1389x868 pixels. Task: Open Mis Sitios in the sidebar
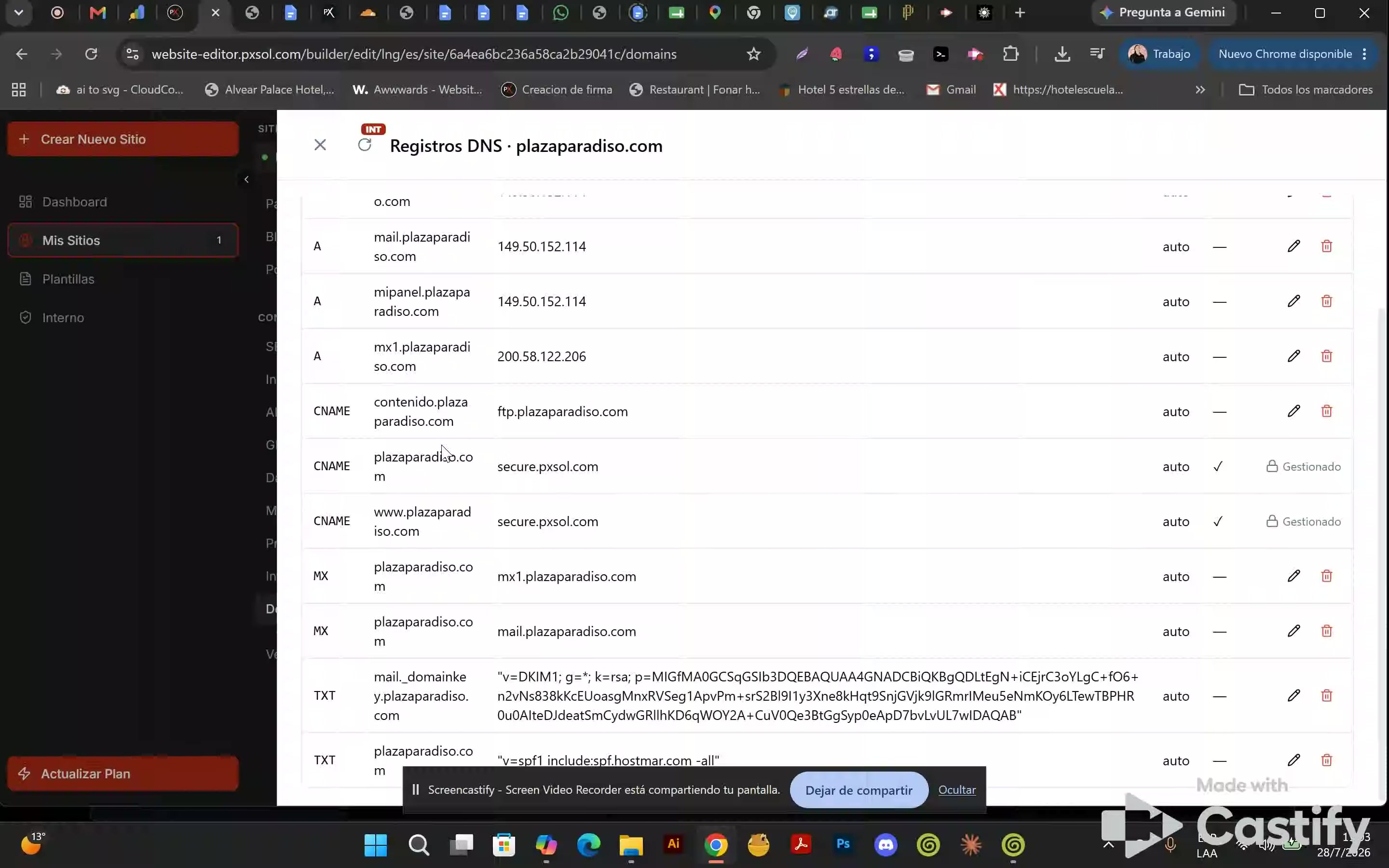(x=123, y=241)
